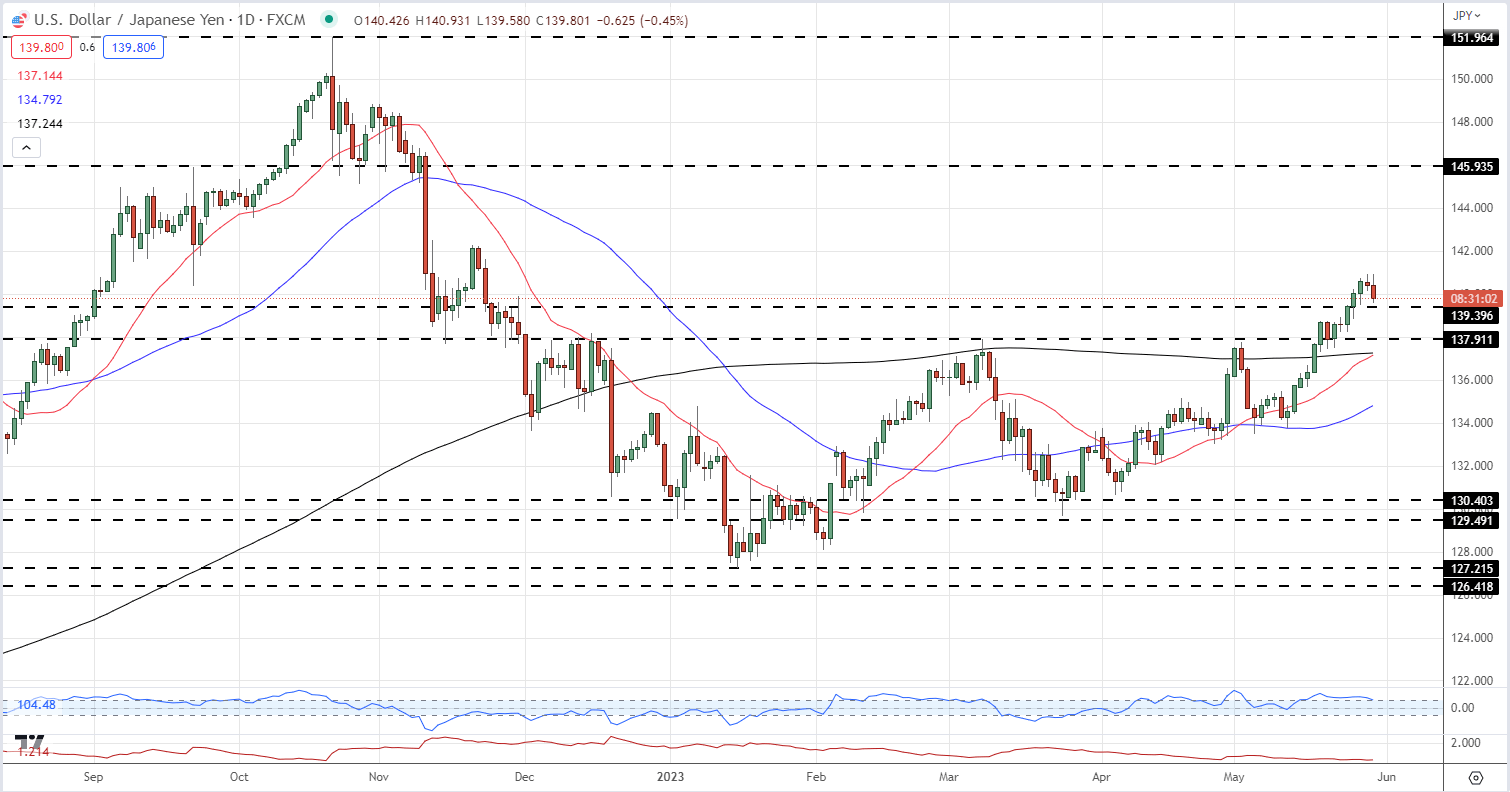This screenshot has height=792, width=1510.
Task: Click the Sep label on the time axis
Action: [93, 776]
